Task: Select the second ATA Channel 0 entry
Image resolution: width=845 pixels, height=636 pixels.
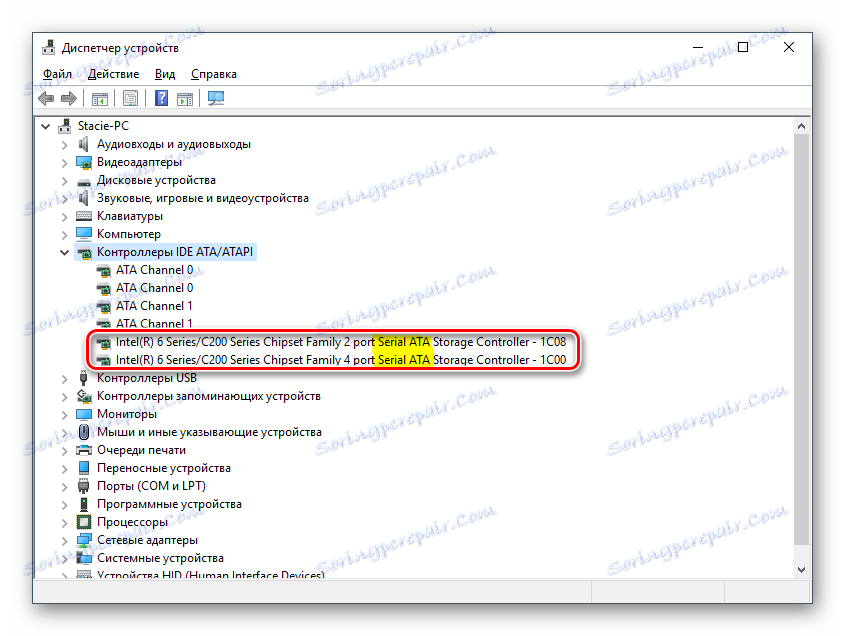Action: click(154, 288)
